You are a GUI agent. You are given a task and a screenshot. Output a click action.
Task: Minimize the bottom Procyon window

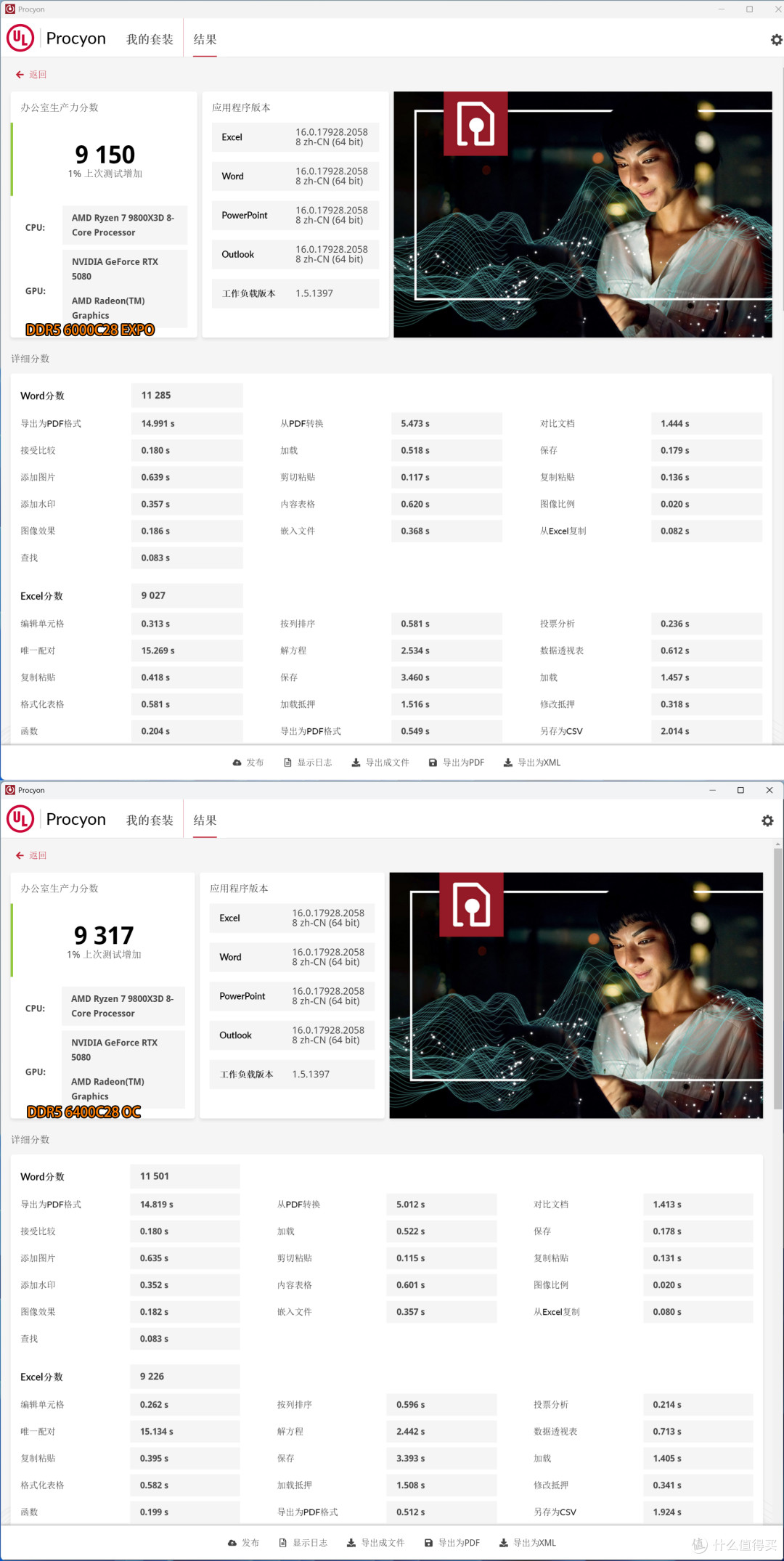pos(712,790)
